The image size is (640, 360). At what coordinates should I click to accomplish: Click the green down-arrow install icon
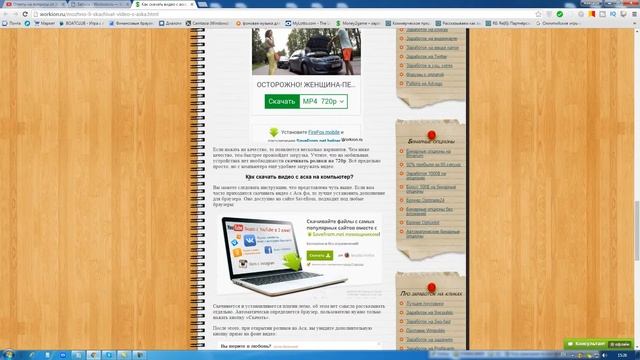[274, 132]
